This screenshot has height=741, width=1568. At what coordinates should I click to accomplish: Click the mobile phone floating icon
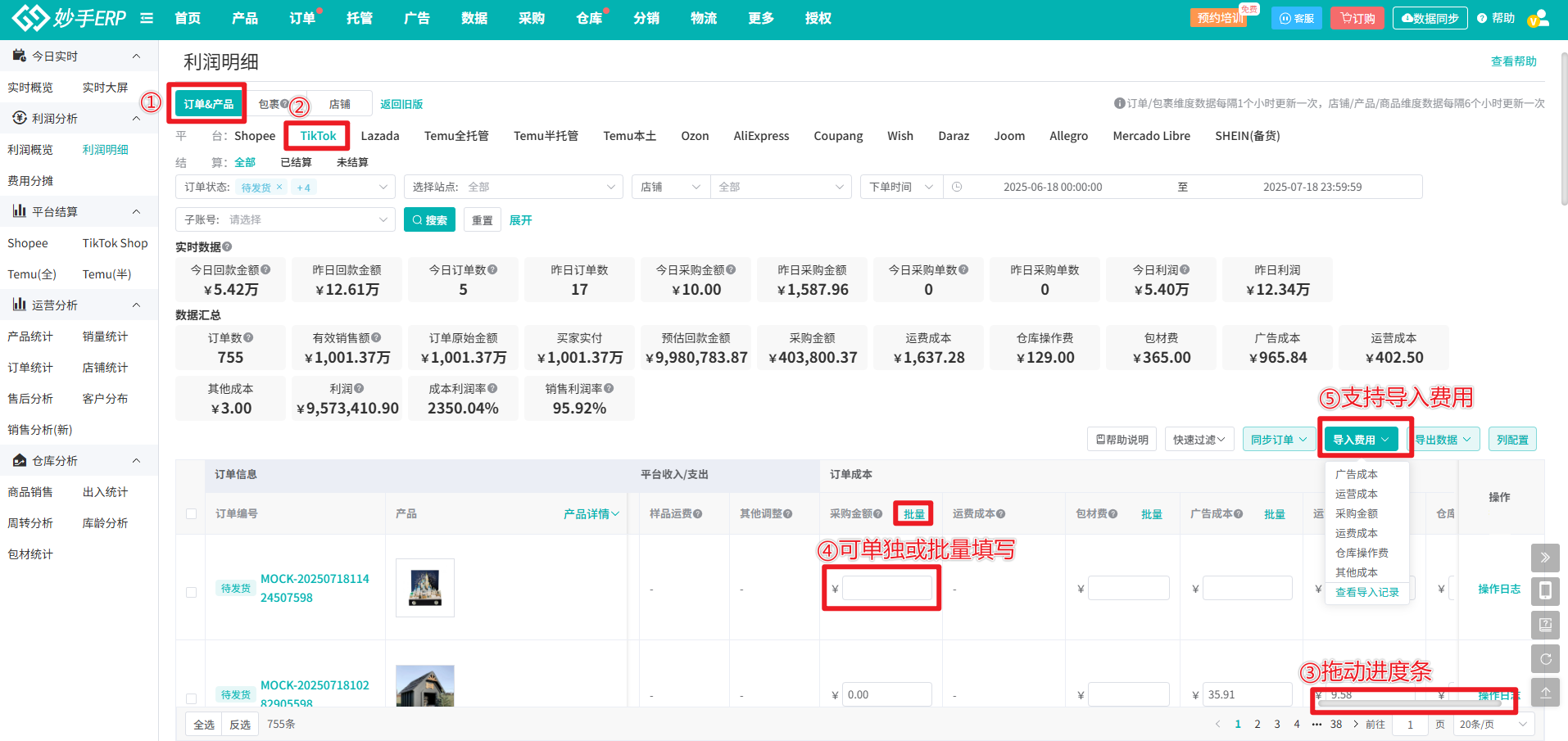(x=1545, y=590)
